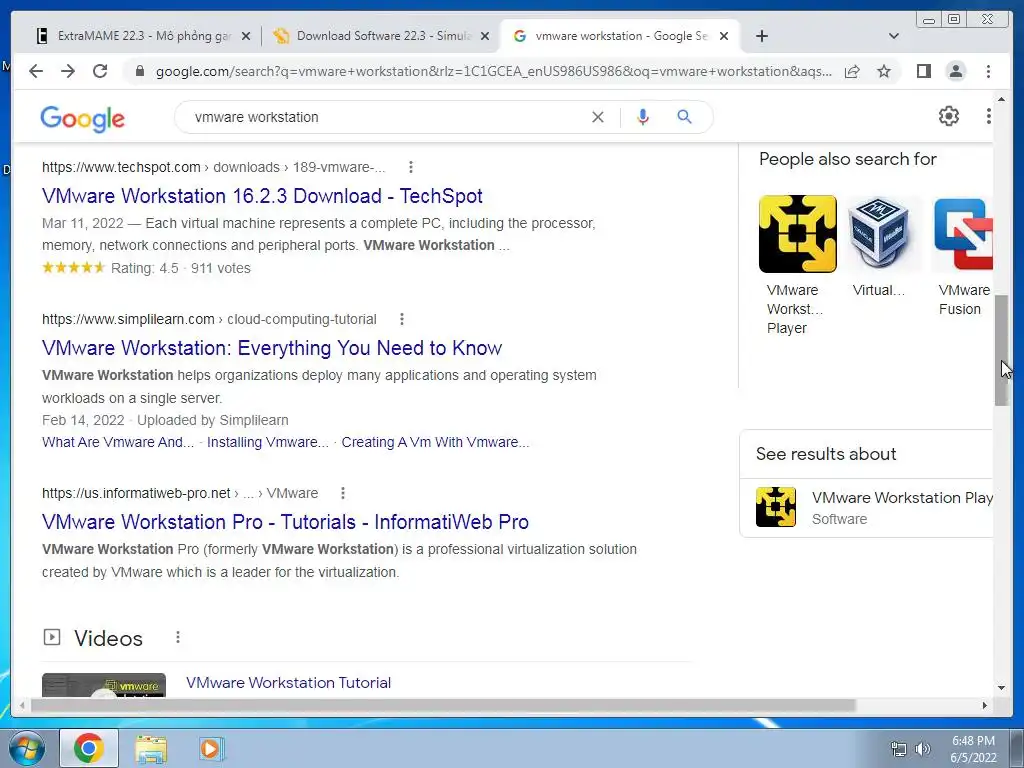Open options for the TechSpot result
This screenshot has height=768, width=1024.
(x=411, y=167)
